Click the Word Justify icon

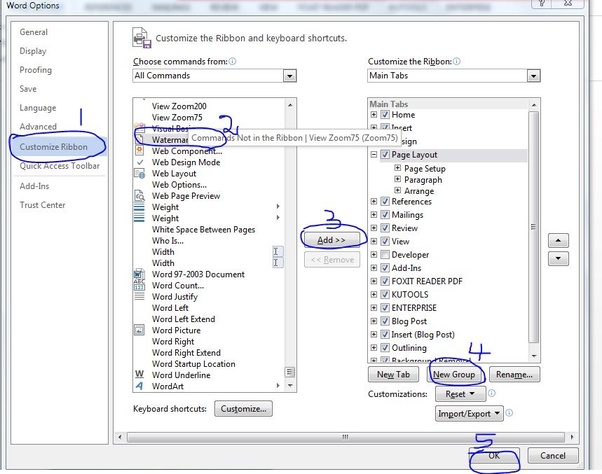pyautogui.click(x=139, y=297)
